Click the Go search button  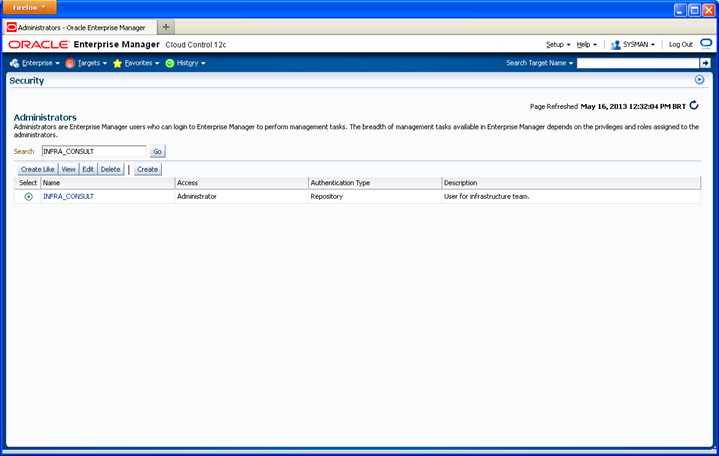[x=157, y=151]
